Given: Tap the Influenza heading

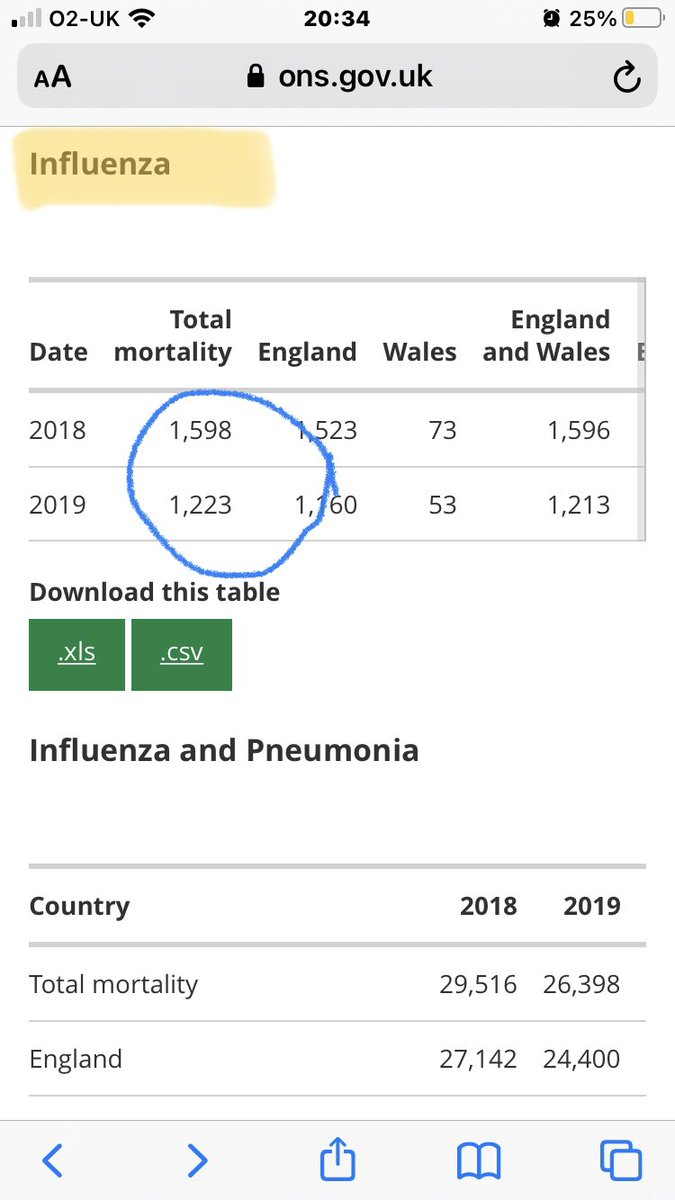Looking at the screenshot, I should pos(100,164).
